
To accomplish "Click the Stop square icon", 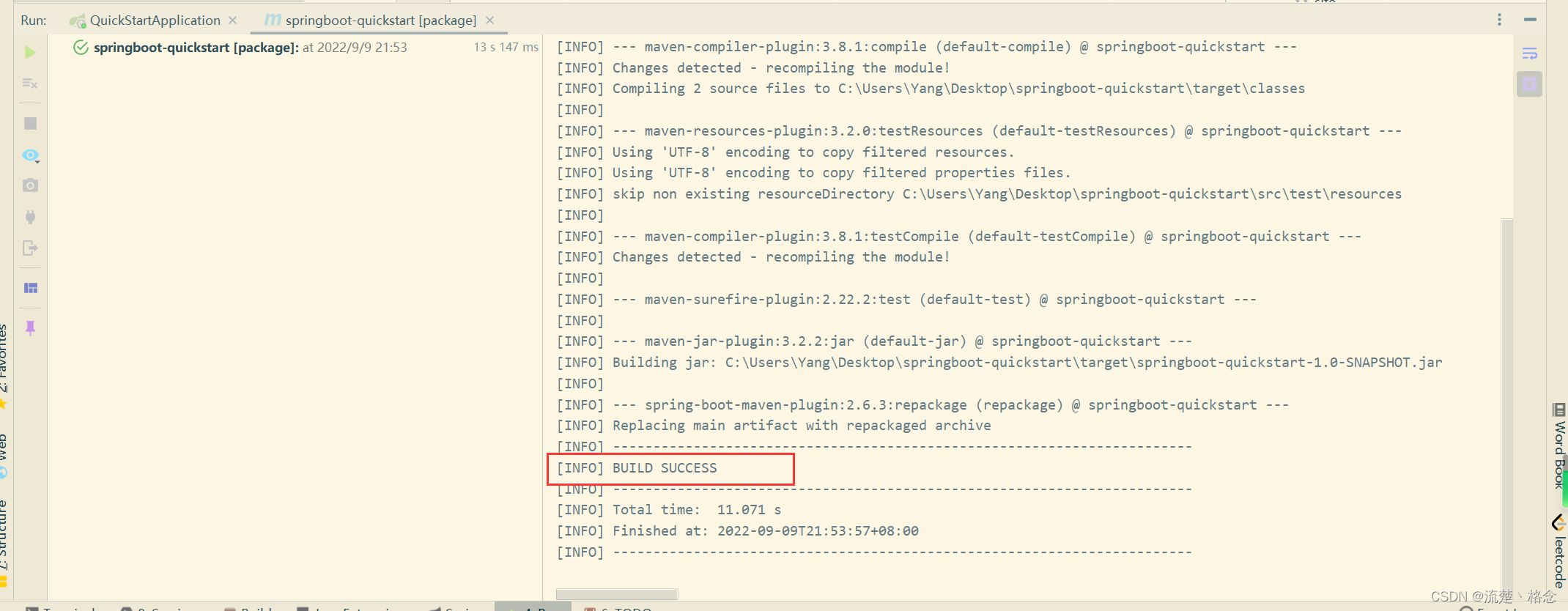I will click(30, 123).
